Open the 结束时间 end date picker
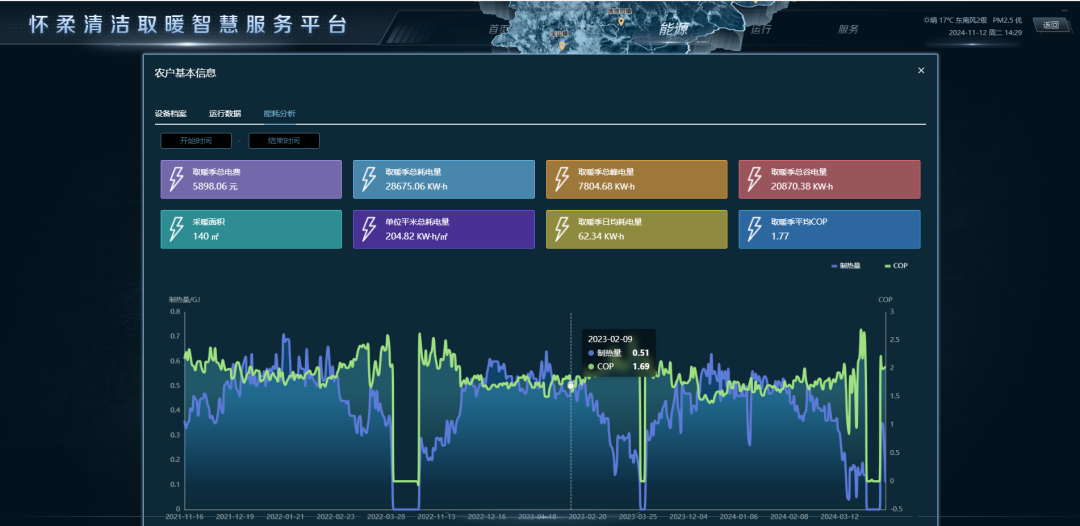The width and height of the screenshot is (1080, 526). click(284, 141)
